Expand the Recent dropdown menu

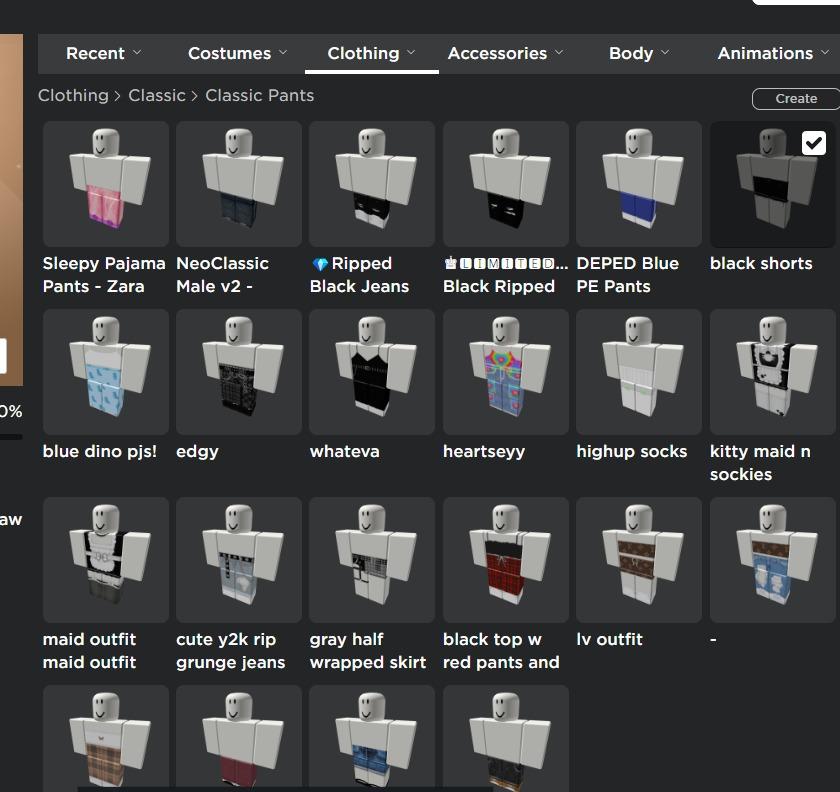pyautogui.click(x=103, y=53)
